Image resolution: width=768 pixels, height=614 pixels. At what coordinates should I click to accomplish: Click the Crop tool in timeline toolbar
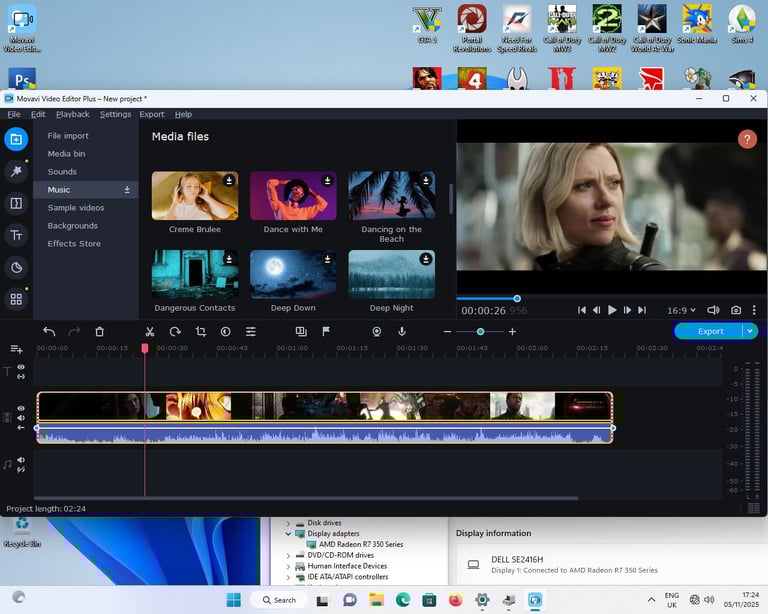[x=200, y=331]
